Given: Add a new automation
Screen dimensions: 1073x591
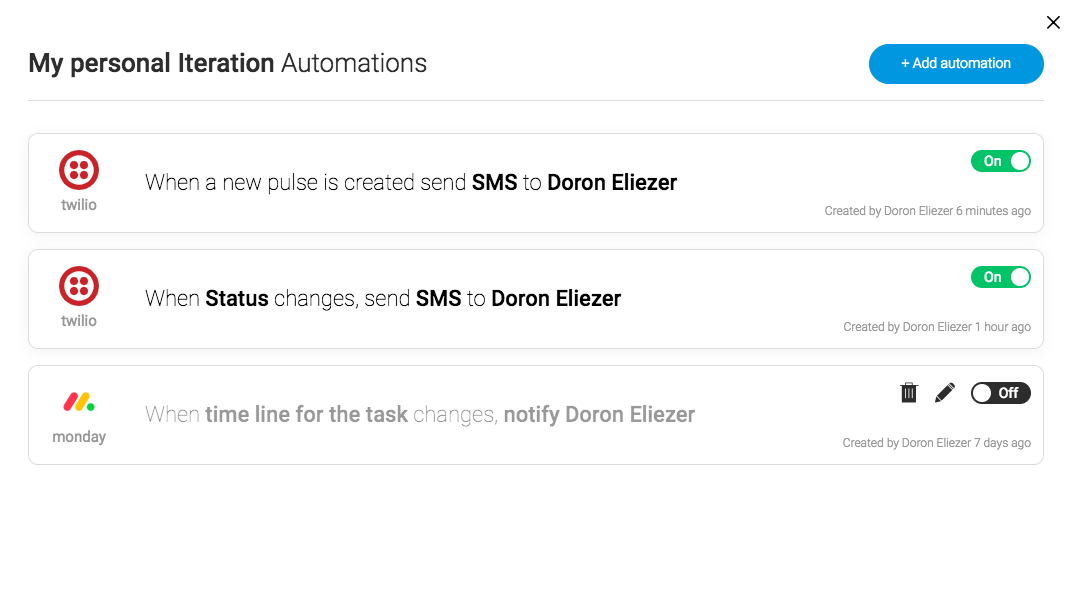Looking at the screenshot, I should (956, 64).
